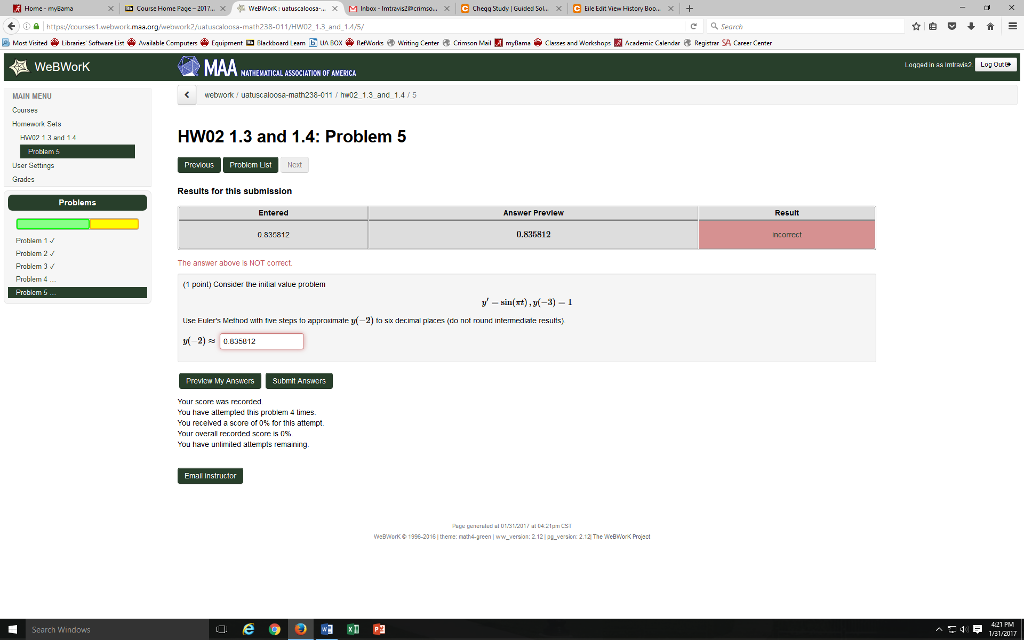Click the back chevron above the breadcrumb
Image resolution: width=1024 pixels, height=640 pixels.
(x=186, y=93)
